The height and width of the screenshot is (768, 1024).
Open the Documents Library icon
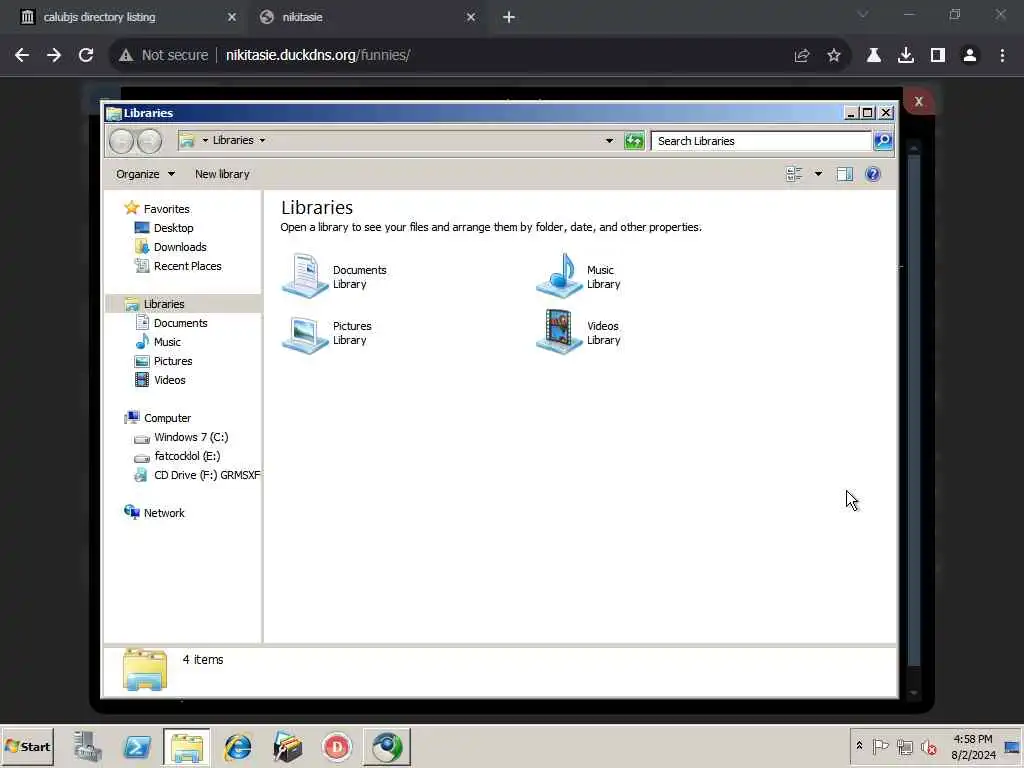click(x=305, y=276)
